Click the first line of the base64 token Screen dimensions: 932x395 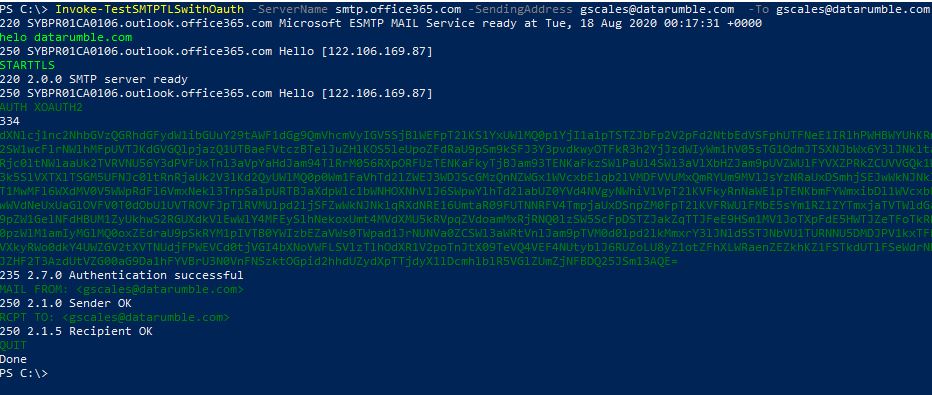point(466,135)
